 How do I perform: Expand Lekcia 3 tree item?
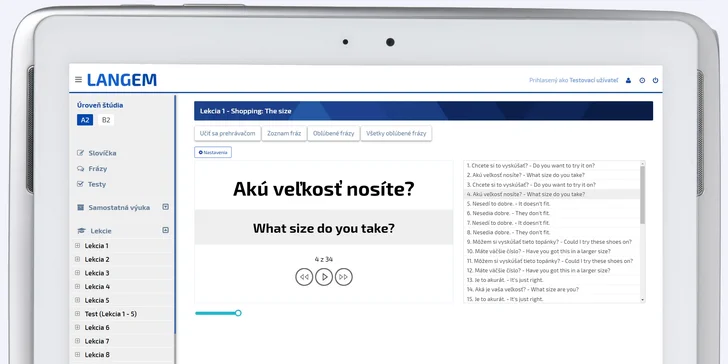(78, 273)
